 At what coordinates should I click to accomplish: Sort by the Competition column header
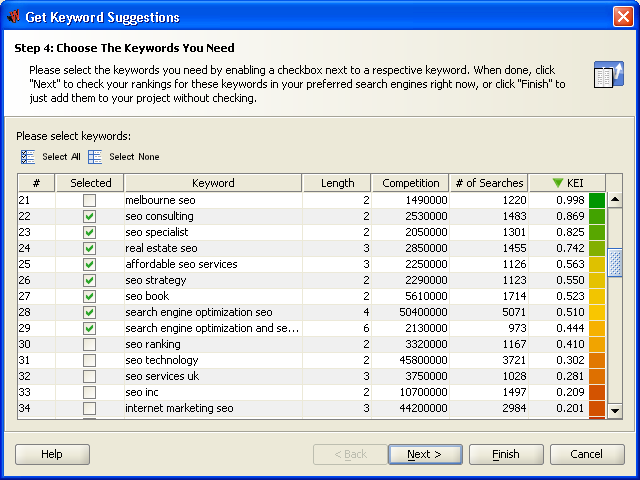tap(411, 183)
